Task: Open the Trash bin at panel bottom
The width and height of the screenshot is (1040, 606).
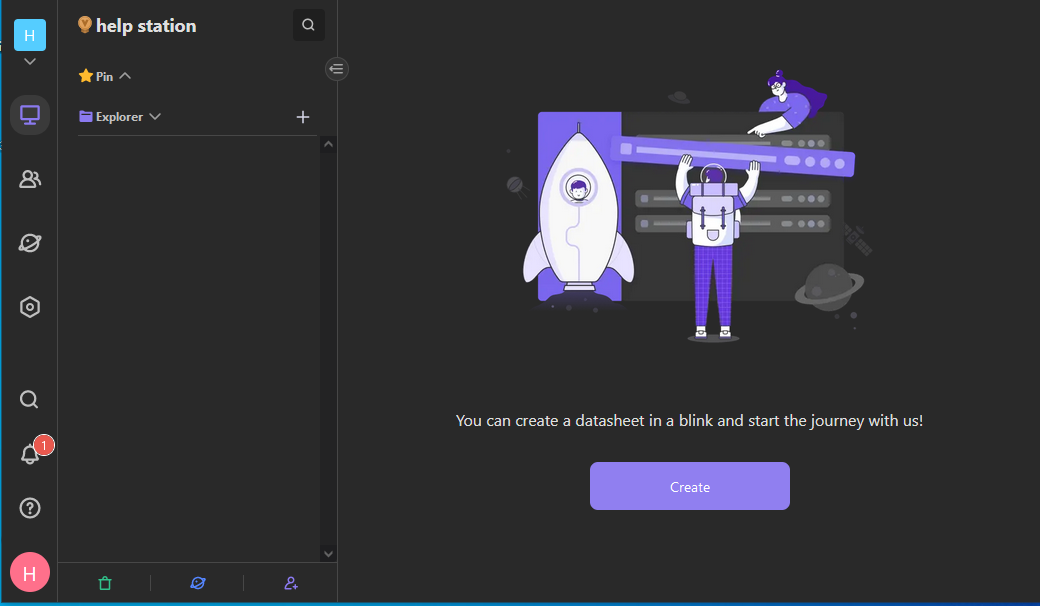Action: [105, 583]
